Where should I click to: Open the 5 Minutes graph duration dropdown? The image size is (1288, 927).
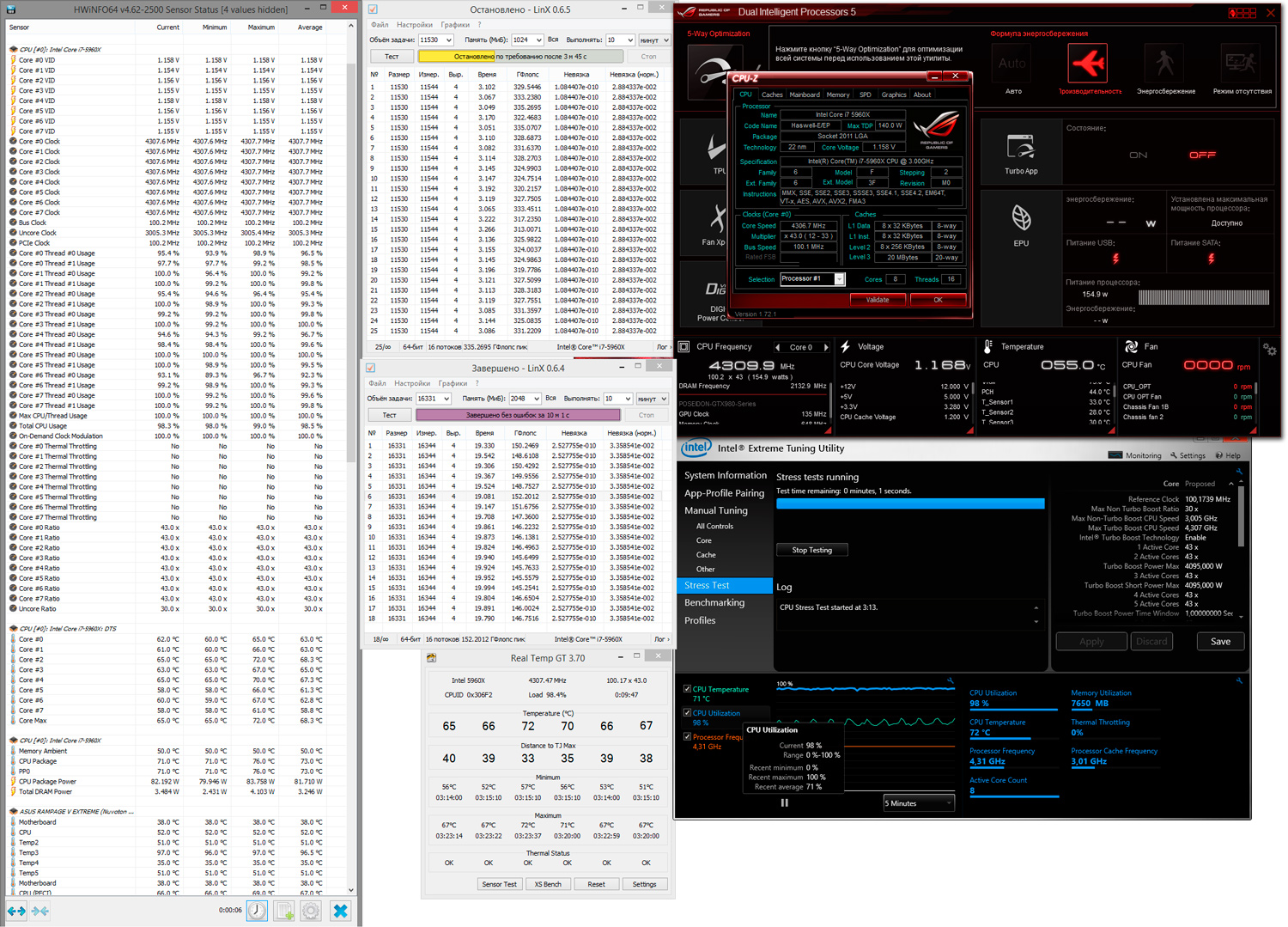pos(919,803)
